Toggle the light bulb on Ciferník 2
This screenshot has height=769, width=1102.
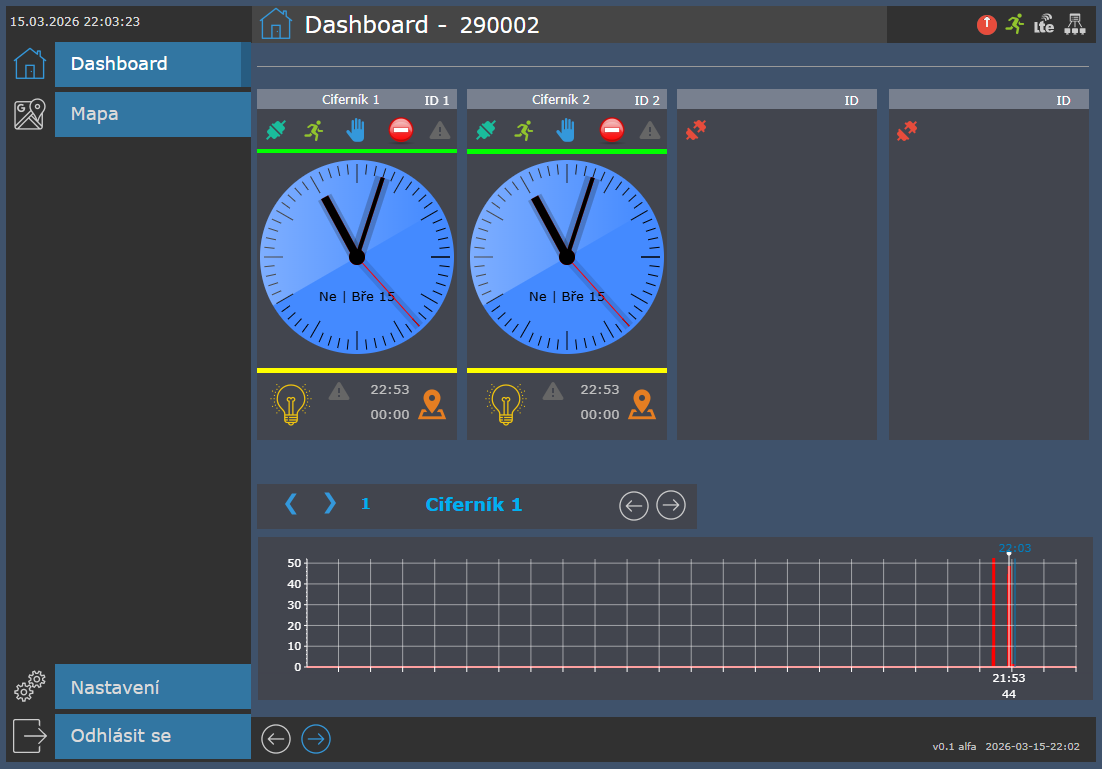click(x=505, y=404)
